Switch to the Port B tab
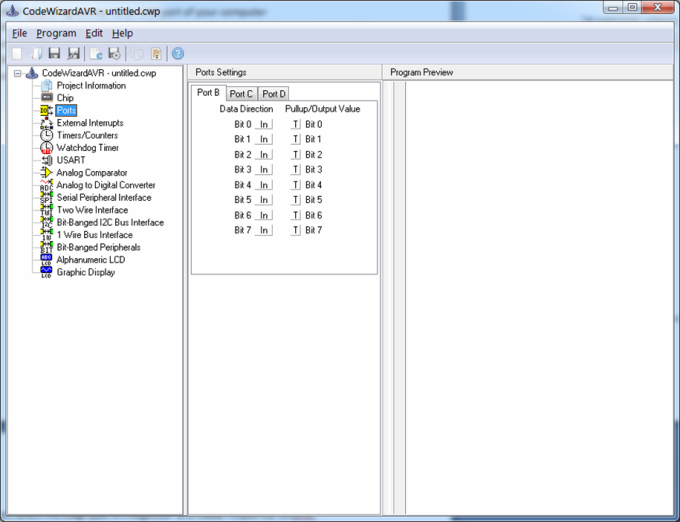The image size is (680, 522). (x=208, y=93)
